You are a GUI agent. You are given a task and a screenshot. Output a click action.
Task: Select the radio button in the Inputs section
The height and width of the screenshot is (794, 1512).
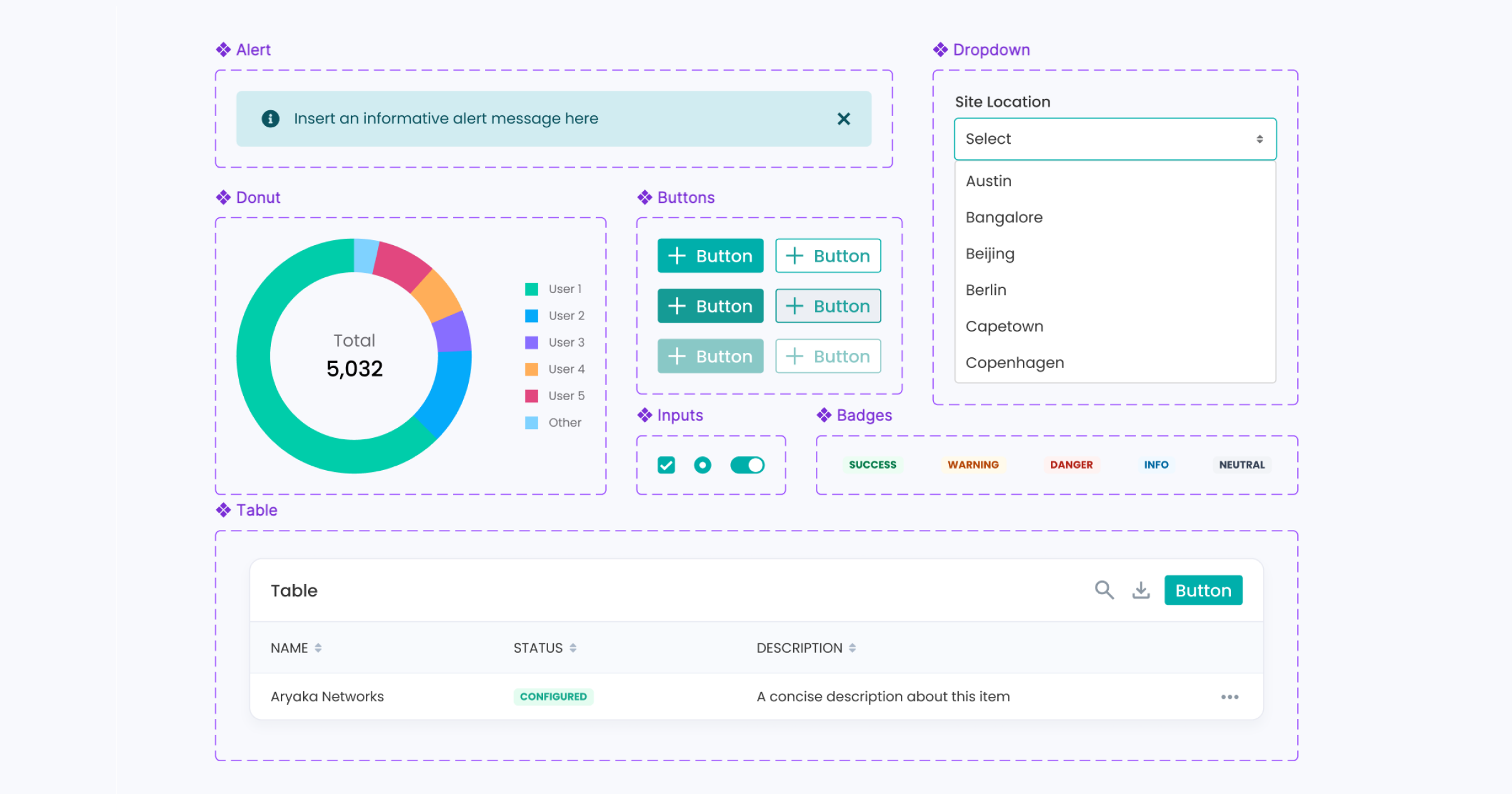pos(702,464)
